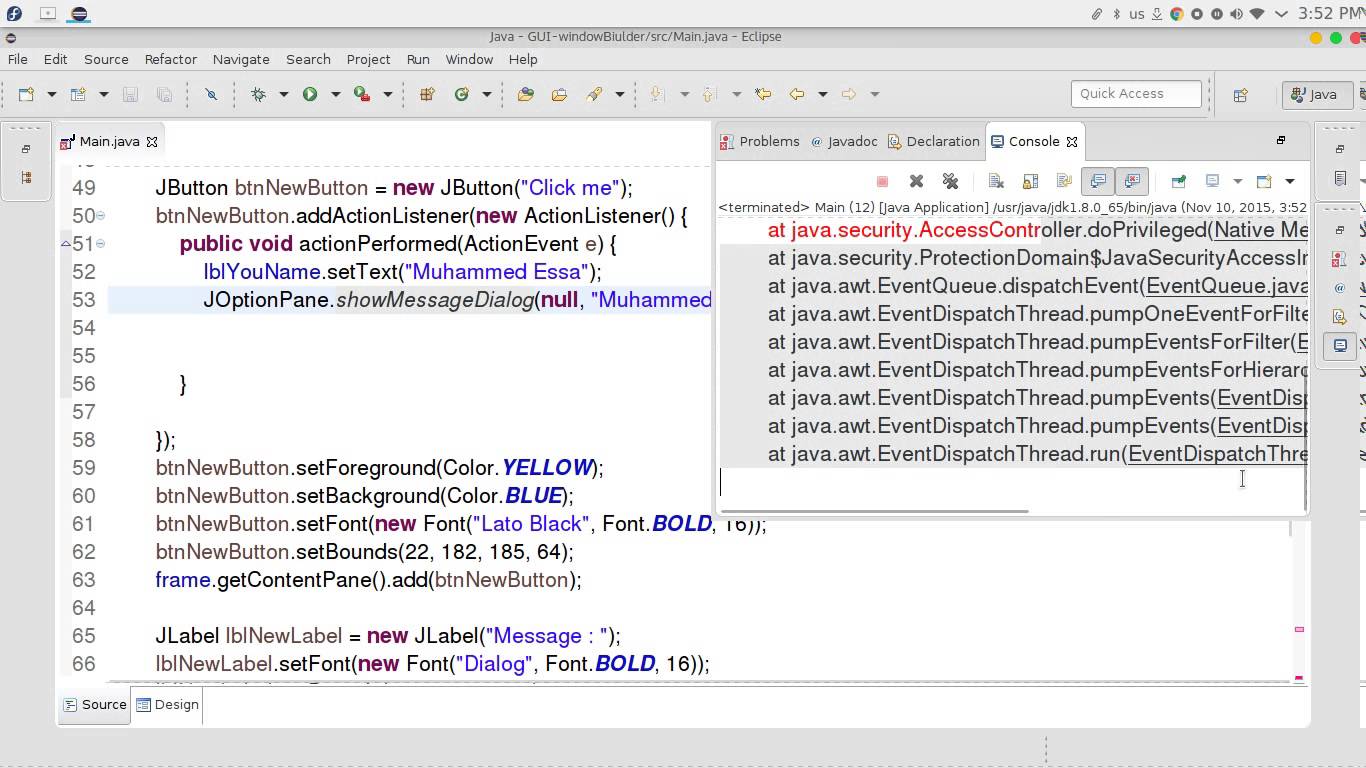Switch to the Problems tab

click(770, 141)
